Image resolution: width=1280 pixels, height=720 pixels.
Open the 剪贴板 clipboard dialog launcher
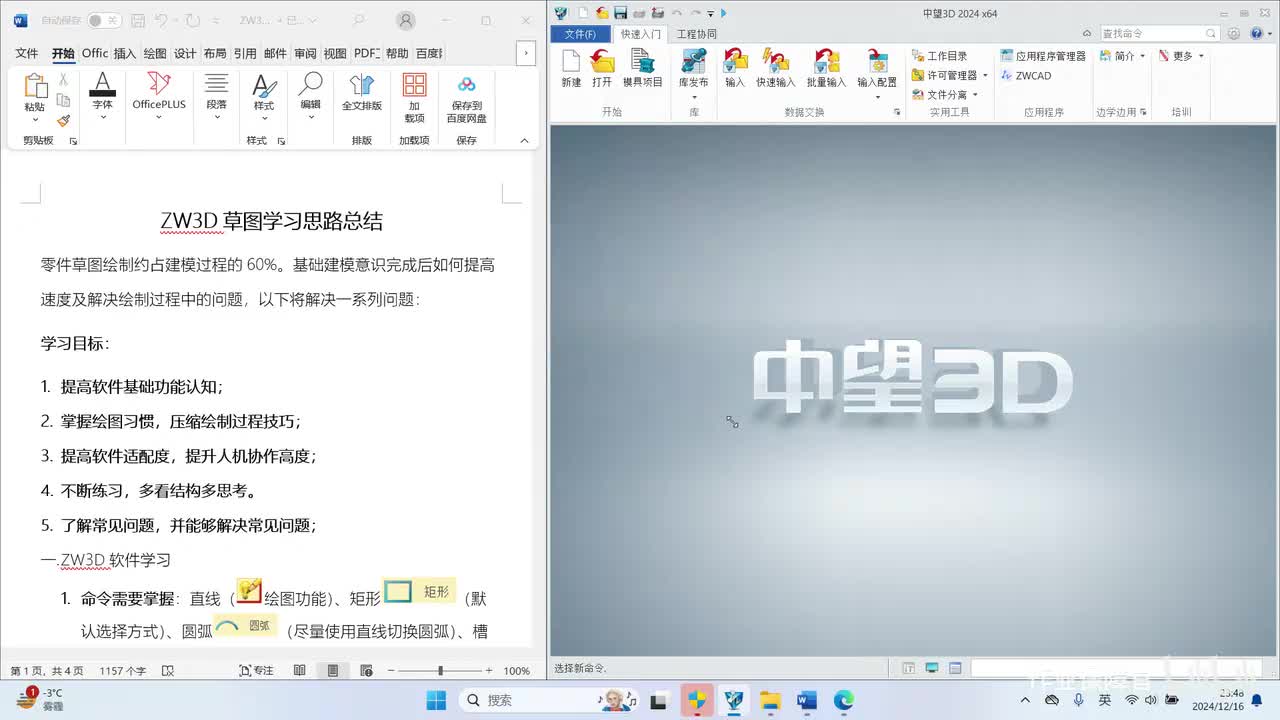tap(73, 141)
